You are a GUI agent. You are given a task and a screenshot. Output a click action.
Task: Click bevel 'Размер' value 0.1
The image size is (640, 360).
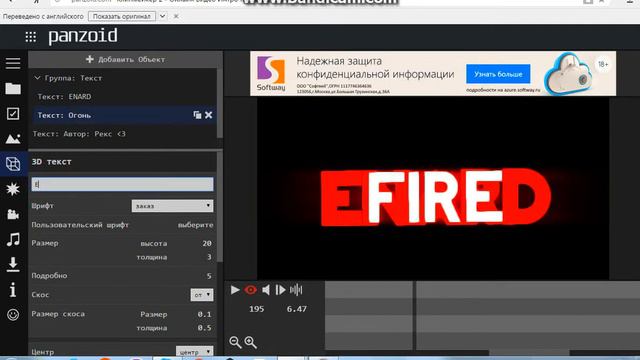pyautogui.click(x=204, y=314)
